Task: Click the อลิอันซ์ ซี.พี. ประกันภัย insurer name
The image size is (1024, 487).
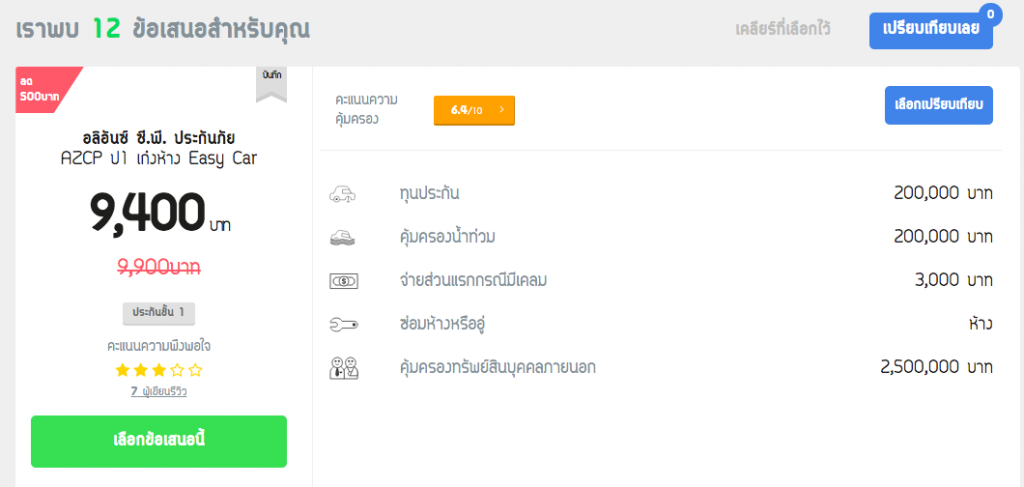Action: pyautogui.click(x=159, y=138)
